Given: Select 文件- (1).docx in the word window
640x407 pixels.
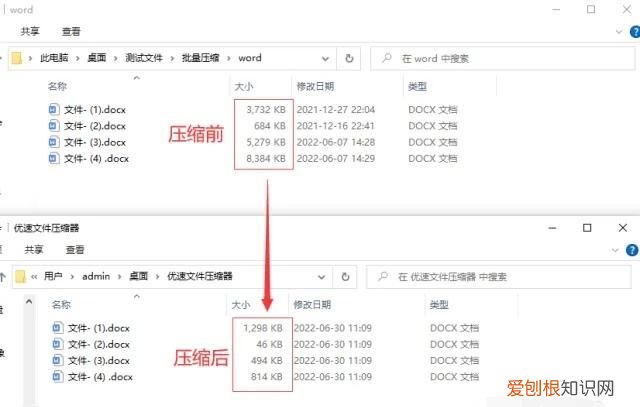Looking at the screenshot, I should coord(95,109).
